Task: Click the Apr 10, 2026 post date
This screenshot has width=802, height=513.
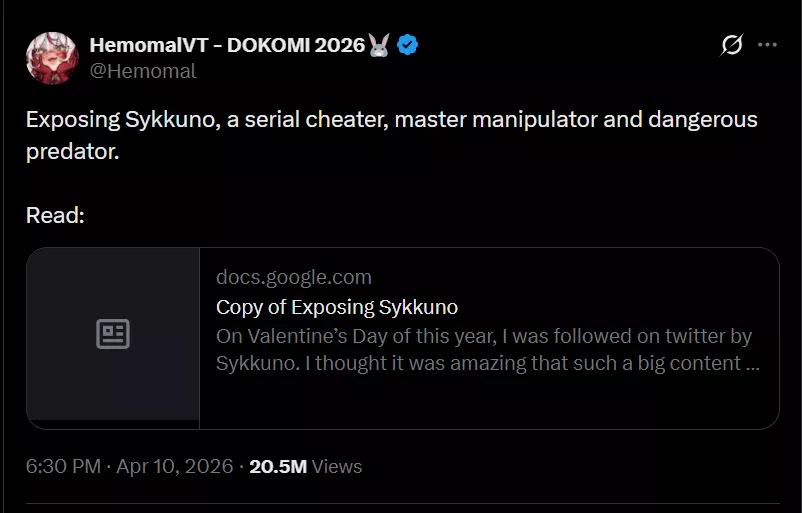Action: [x=174, y=466]
